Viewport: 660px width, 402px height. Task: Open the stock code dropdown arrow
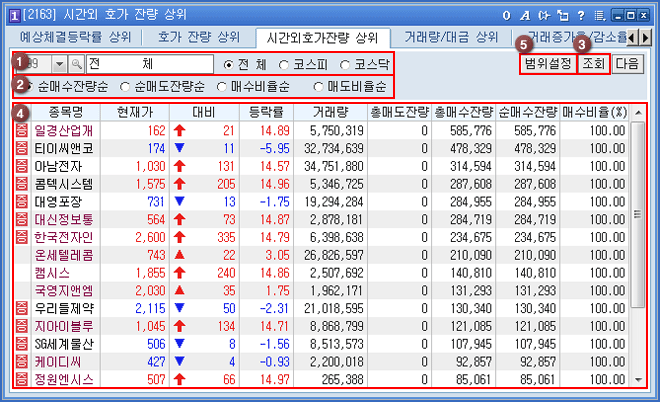(60, 63)
